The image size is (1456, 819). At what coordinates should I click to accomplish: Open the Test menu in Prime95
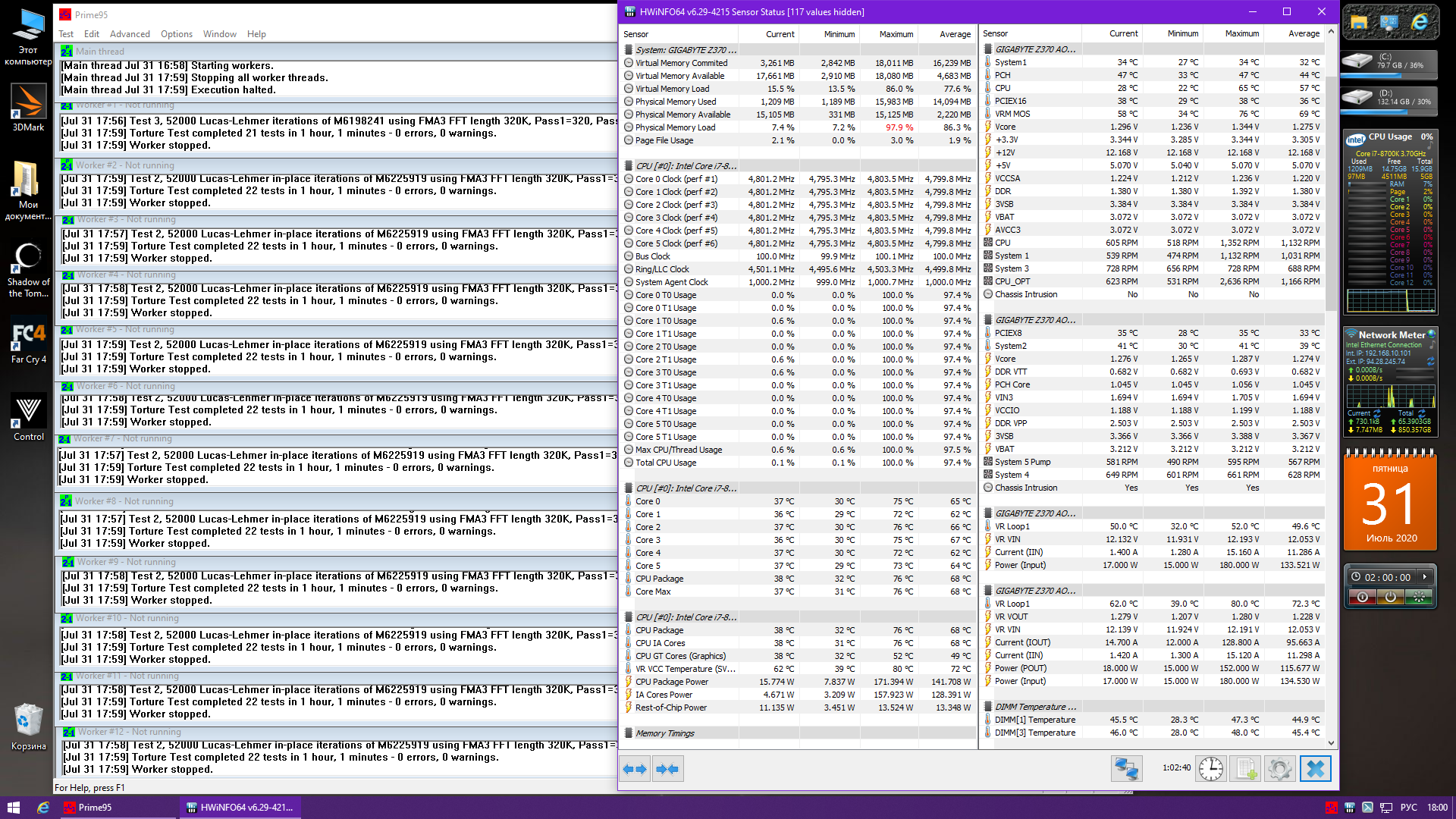click(66, 34)
